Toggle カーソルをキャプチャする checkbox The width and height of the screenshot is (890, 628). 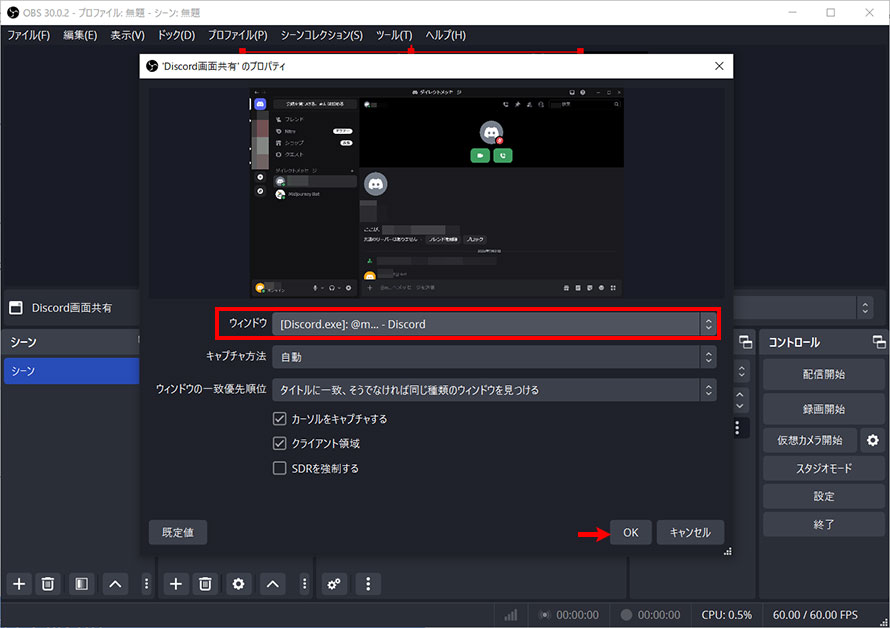[279, 419]
